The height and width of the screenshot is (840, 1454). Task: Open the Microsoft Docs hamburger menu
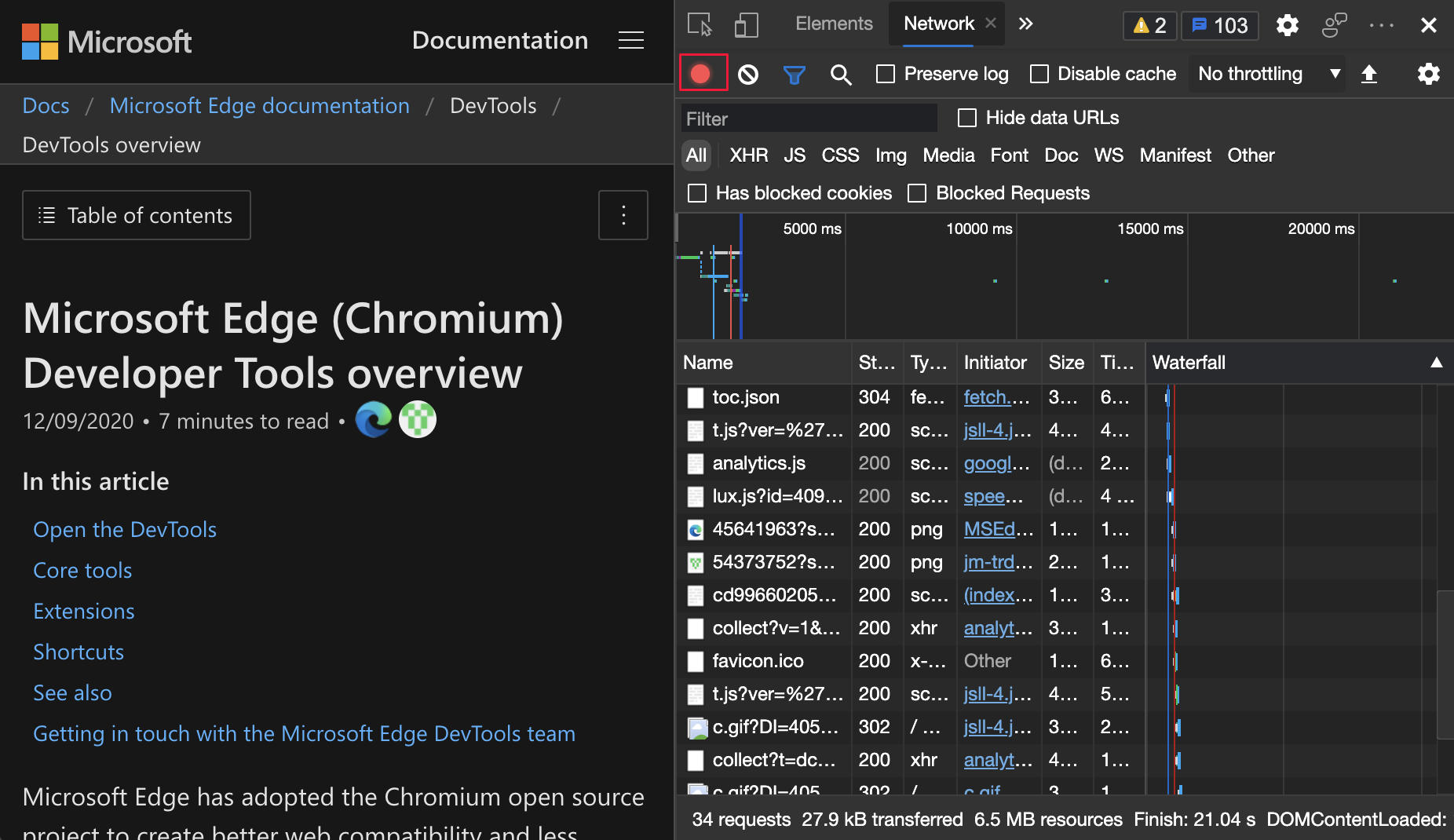pyautogui.click(x=630, y=41)
